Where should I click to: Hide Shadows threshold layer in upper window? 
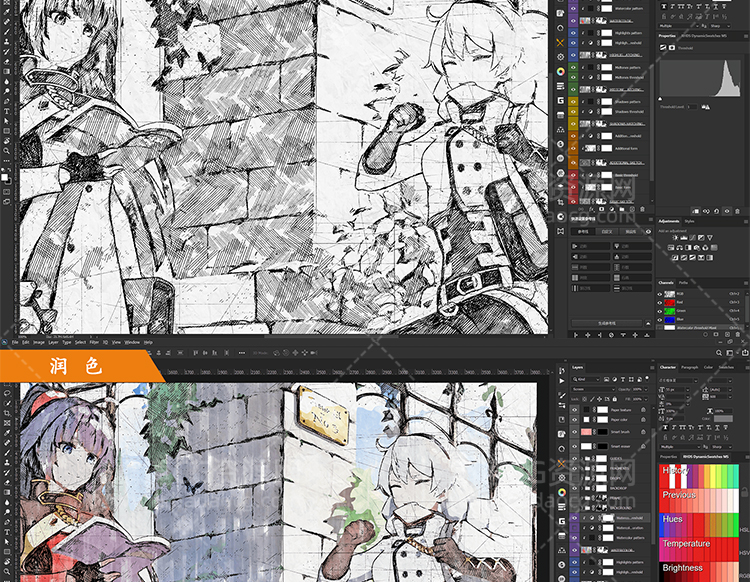pyautogui.click(x=574, y=111)
